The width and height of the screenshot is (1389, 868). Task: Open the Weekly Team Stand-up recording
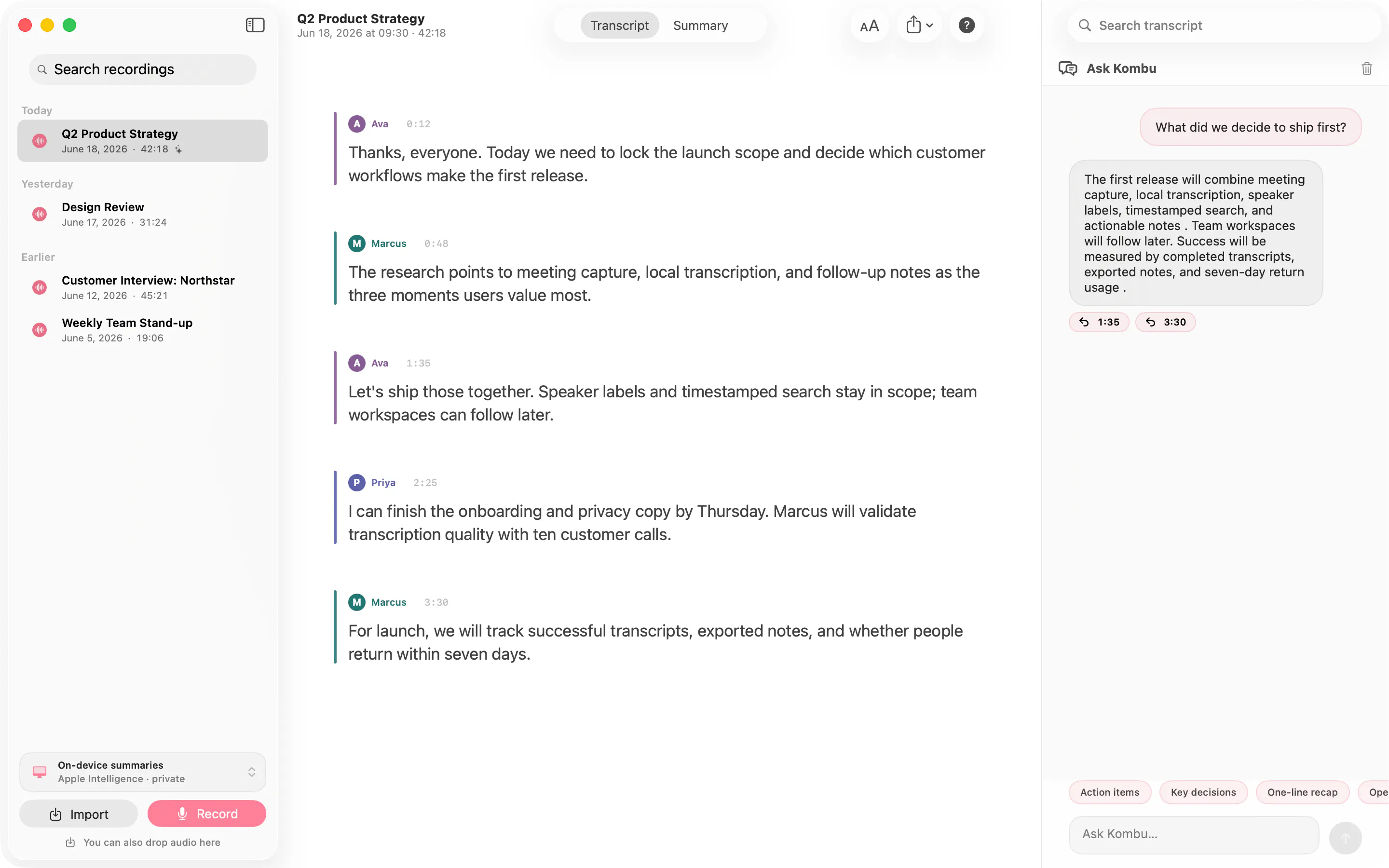[142, 330]
